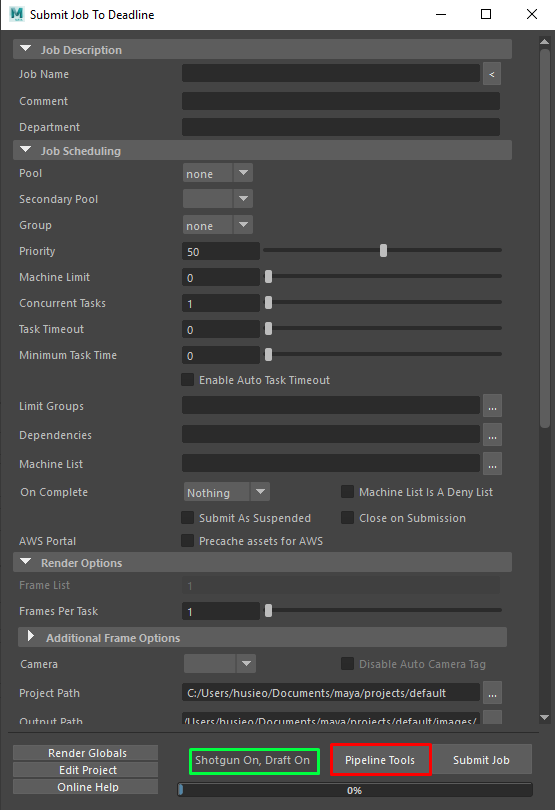Screen dimensions: 555x810
Task: Click the Machine Limit slider handle
Action: tap(268, 277)
